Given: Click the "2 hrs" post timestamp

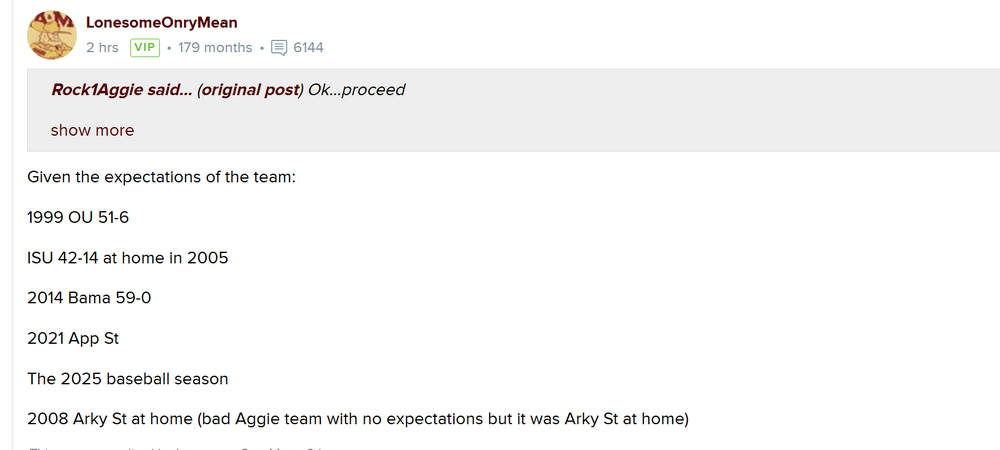Looking at the screenshot, I should [102, 47].
